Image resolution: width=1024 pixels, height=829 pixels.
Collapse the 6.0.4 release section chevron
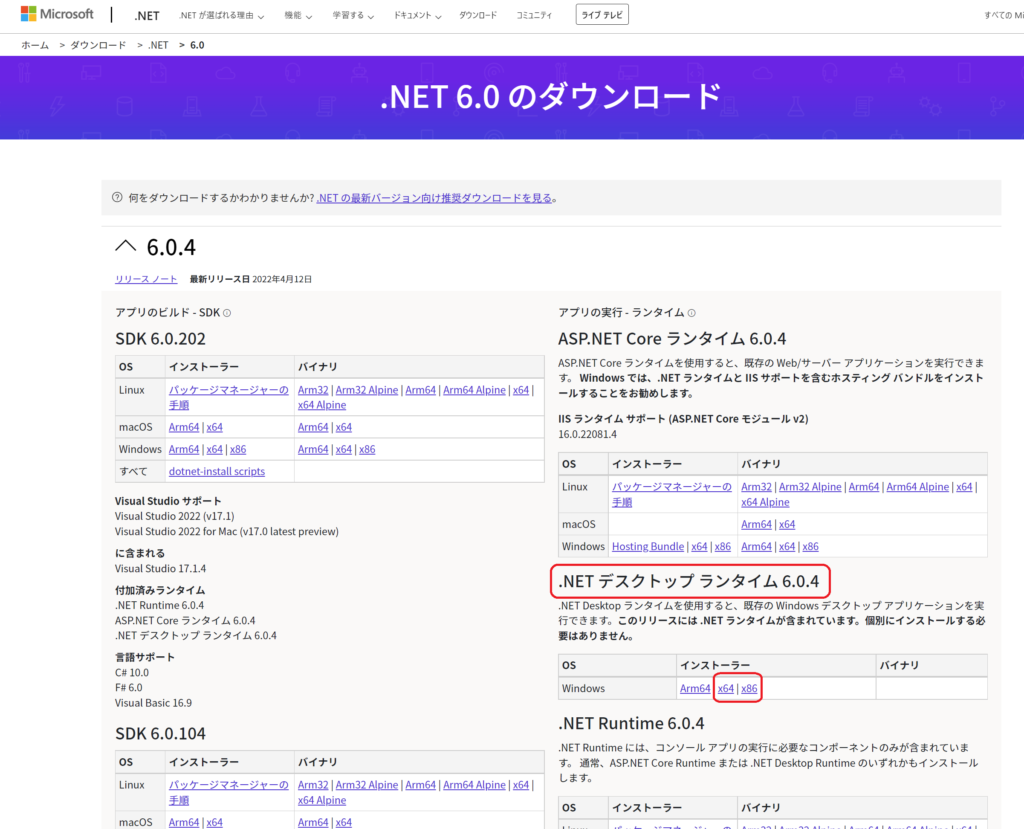click(x=125, y=246)
